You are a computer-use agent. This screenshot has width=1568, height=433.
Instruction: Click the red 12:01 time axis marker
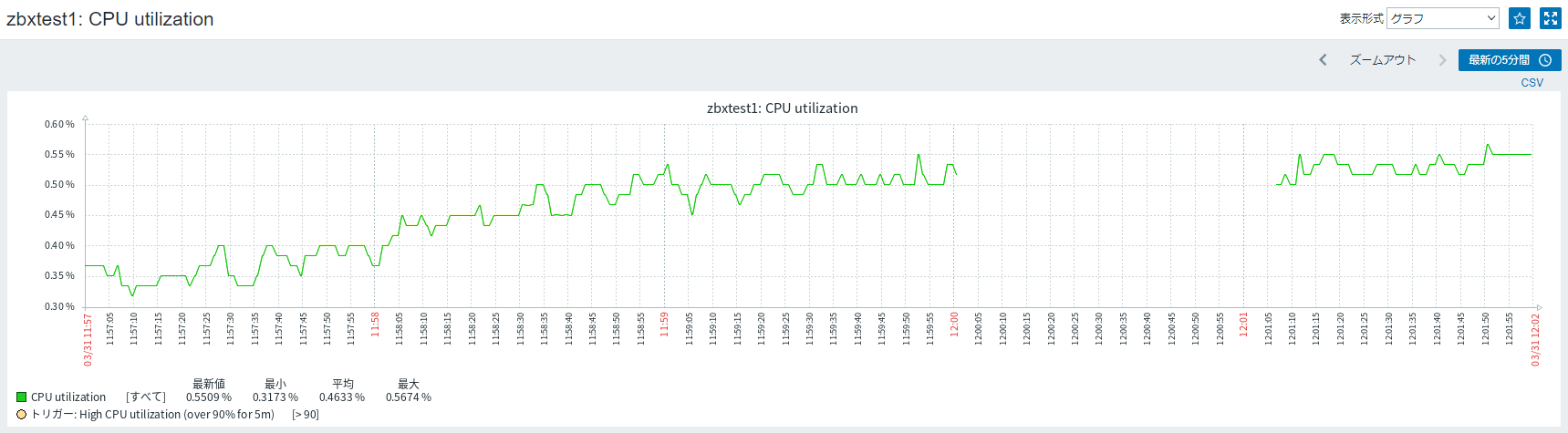pyautogui.click(x=1243, y=325)
